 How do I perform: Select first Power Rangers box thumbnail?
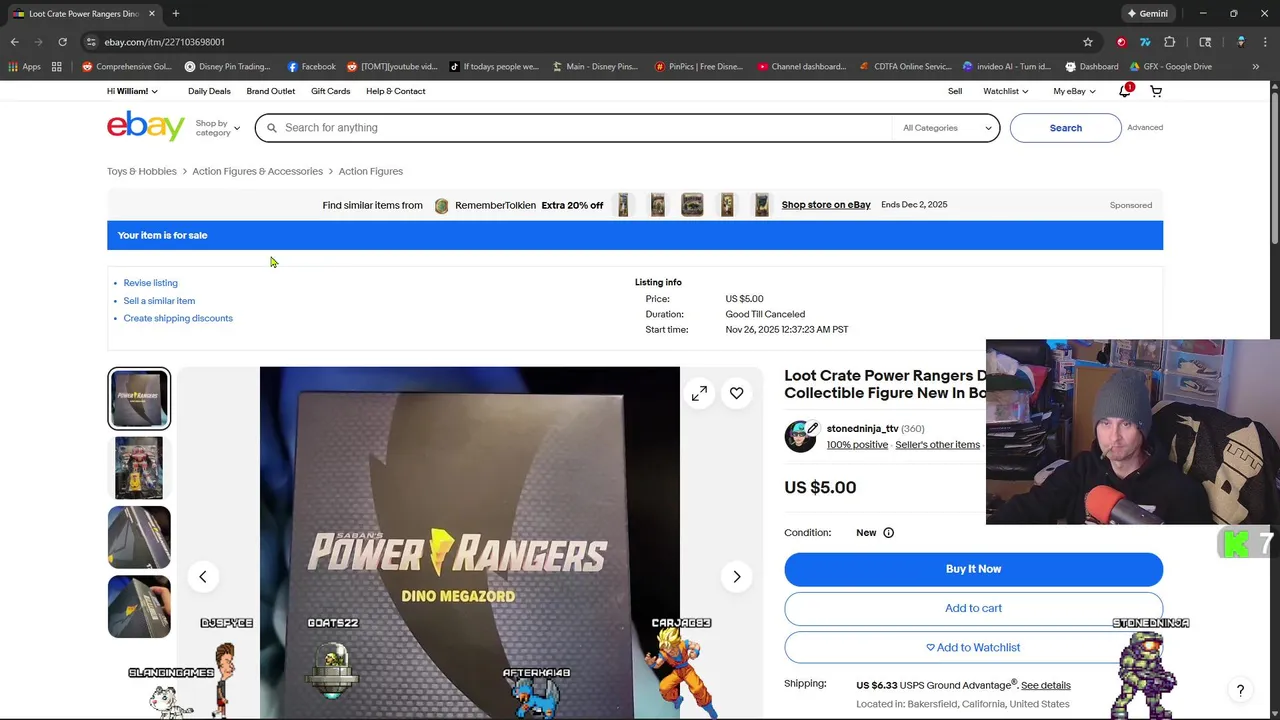[x=139, y=399]
